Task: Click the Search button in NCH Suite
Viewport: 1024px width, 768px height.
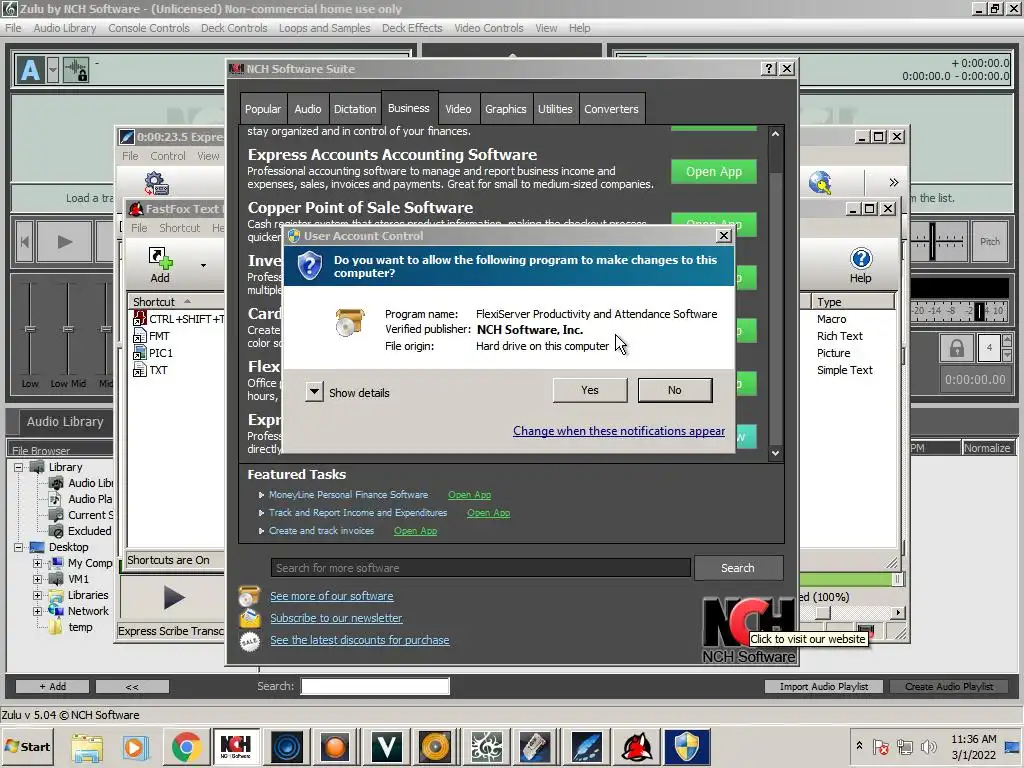Action: coord(738,568)
